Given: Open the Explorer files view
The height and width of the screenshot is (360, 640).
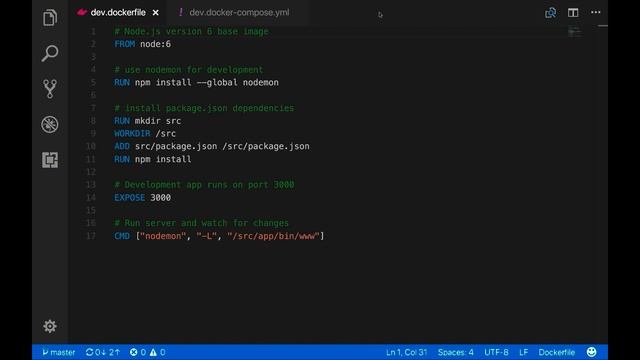Looking at the screenshot, I should [x=50, y=18].
